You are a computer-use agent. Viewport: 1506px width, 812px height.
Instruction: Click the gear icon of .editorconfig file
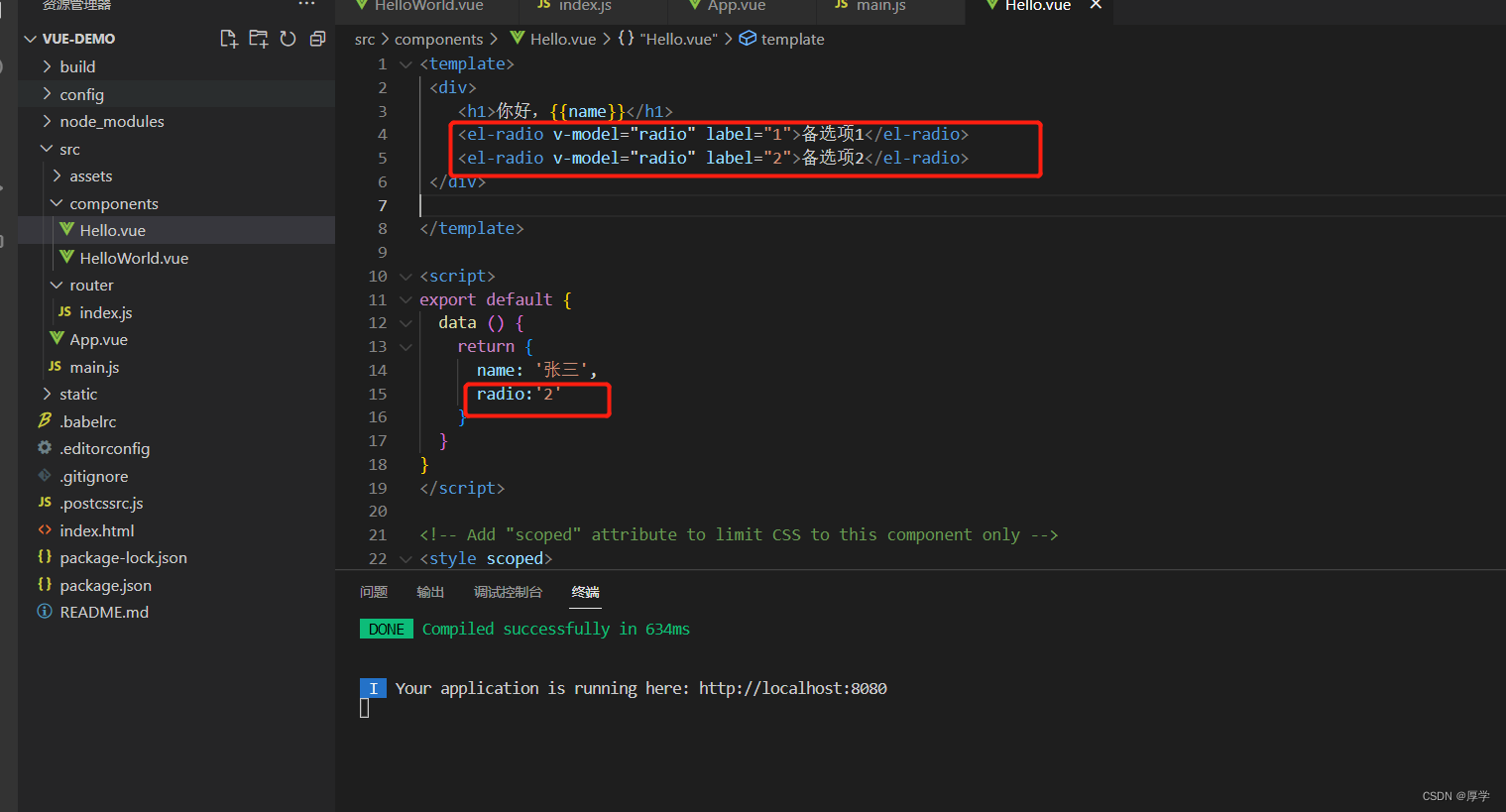pyautogui.click(x=45, y=447)
